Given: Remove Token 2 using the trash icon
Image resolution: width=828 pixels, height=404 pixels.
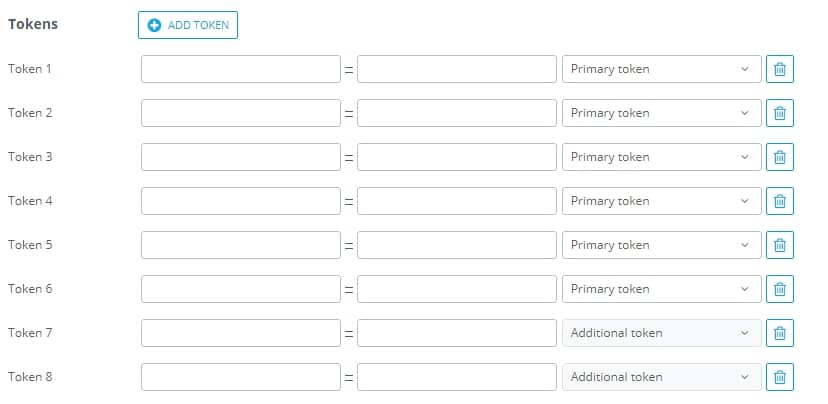Looking at the screenshot, I should click(x=779, y=113).
